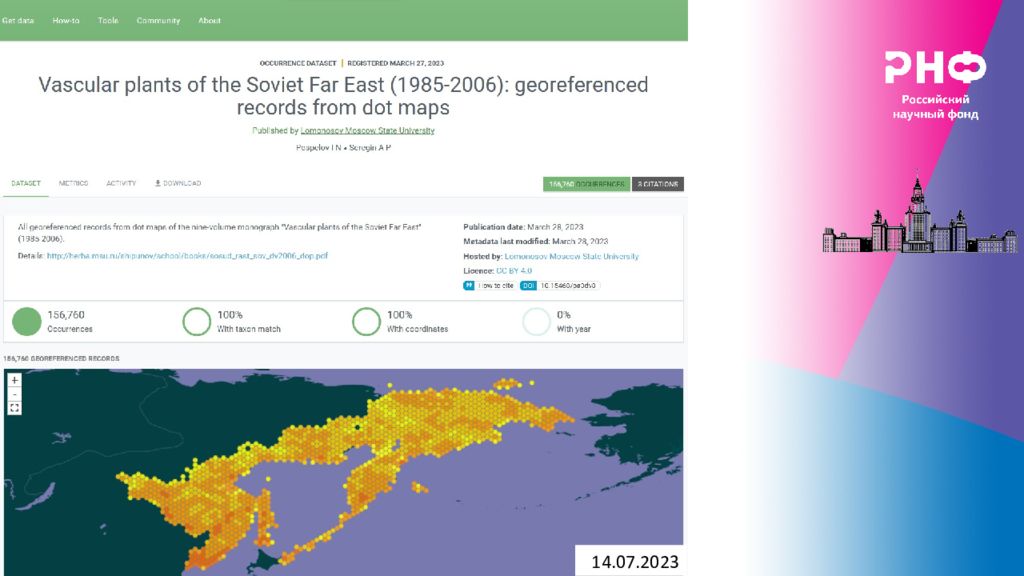1024x576 pixels.
Task: Zoom in on the map with plus button
Action: click(x=14, y=380)
